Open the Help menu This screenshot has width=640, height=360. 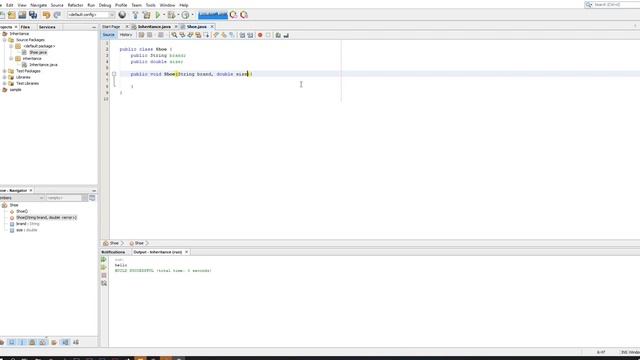(184, 5)
